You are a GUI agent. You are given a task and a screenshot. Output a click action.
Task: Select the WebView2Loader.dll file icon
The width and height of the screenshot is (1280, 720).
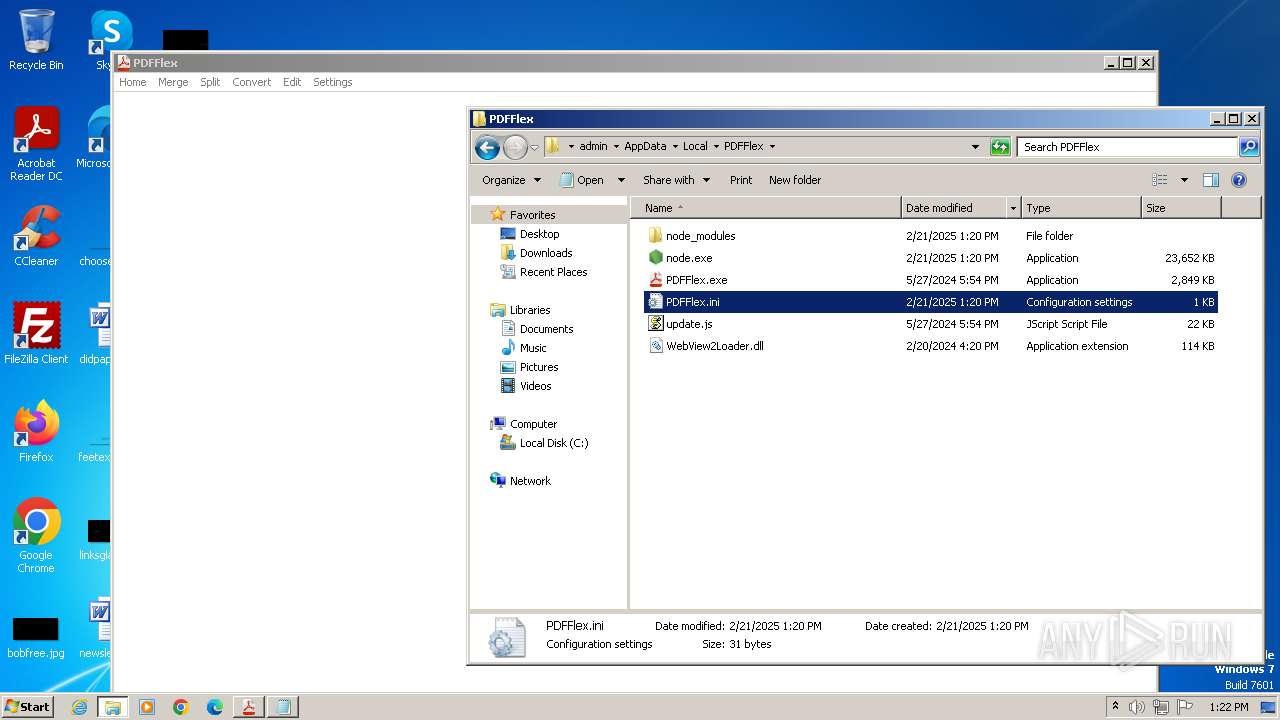pos(656,346)
